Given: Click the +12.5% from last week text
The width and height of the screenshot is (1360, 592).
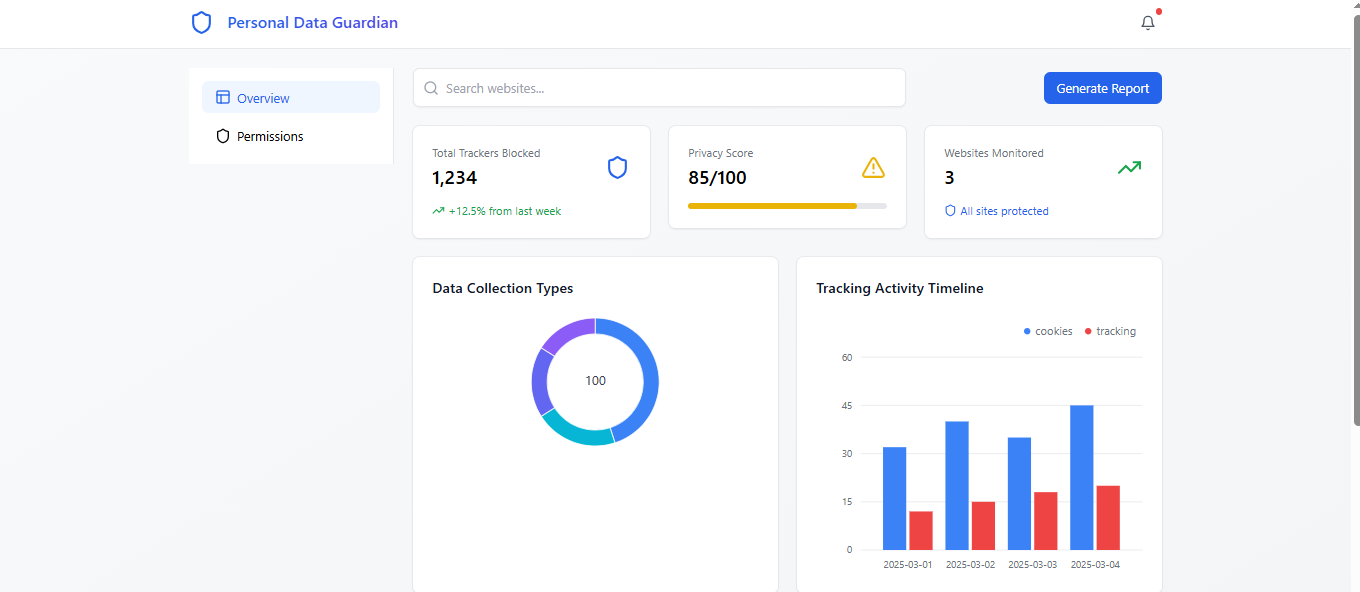Looking at the screenshot, I should tap(505, 211).
